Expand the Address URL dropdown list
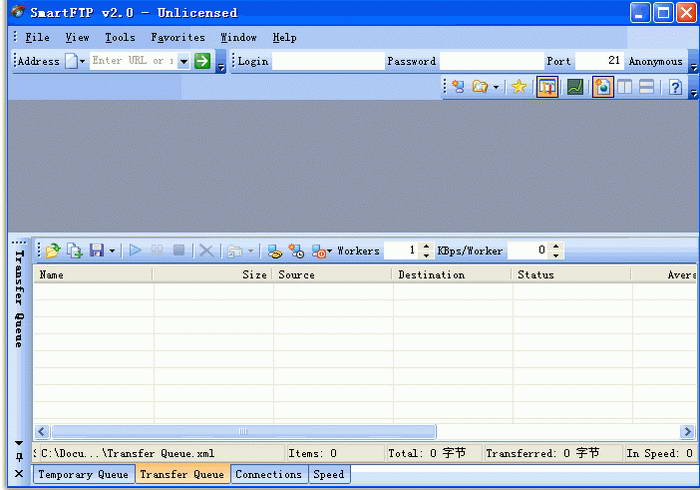 click(x=183, y=61)
